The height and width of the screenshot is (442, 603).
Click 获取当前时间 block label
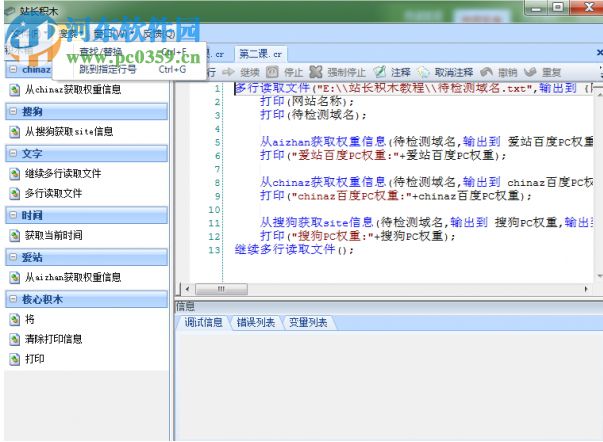53,235
